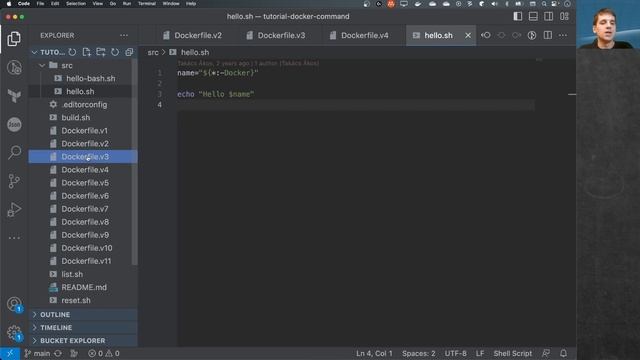Click the Ln 4, Col 1 cursor position
The width and height of the screenshot is (640, 360).
(x=374, y=353)
